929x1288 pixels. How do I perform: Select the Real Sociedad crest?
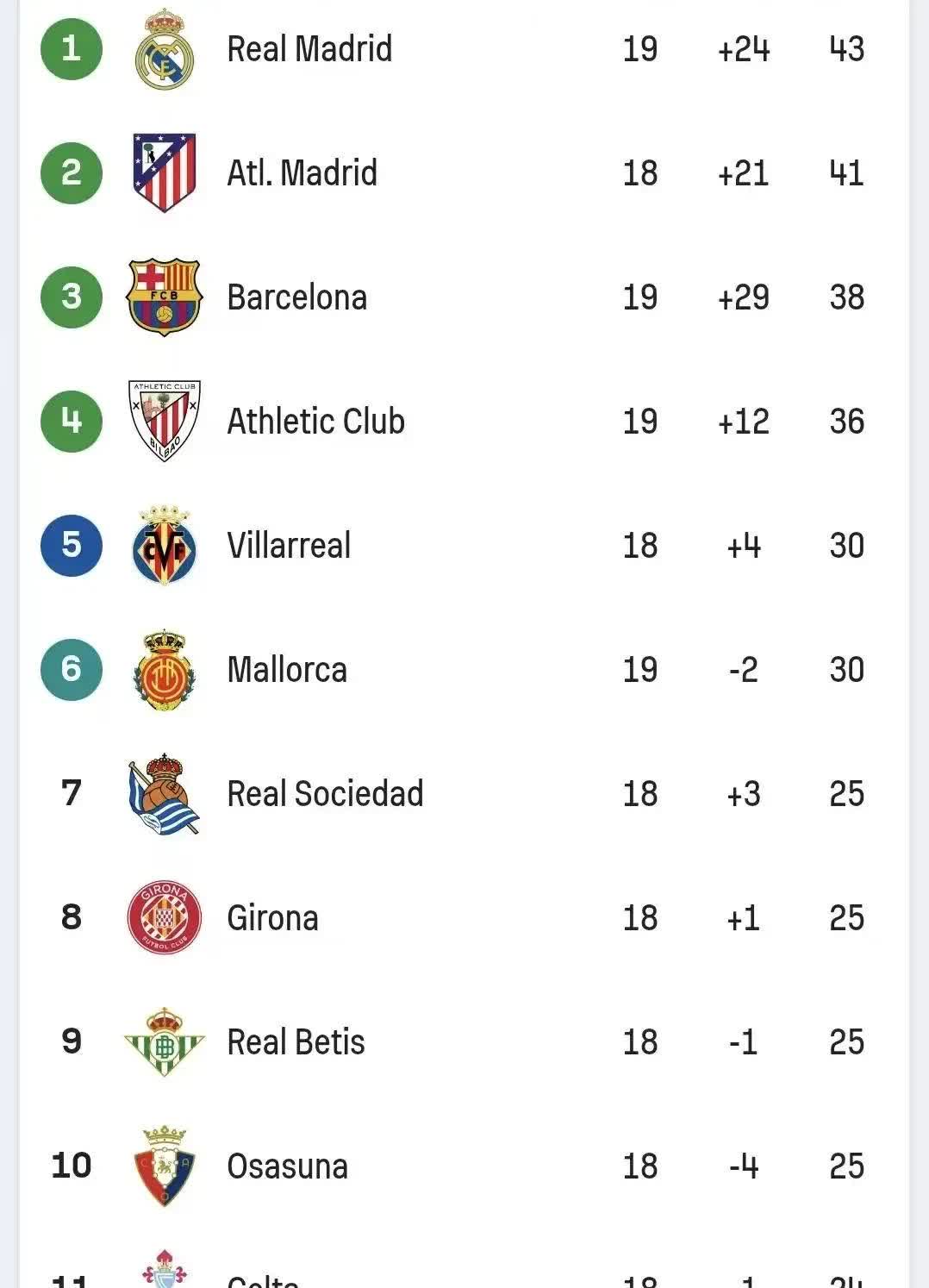164,794
